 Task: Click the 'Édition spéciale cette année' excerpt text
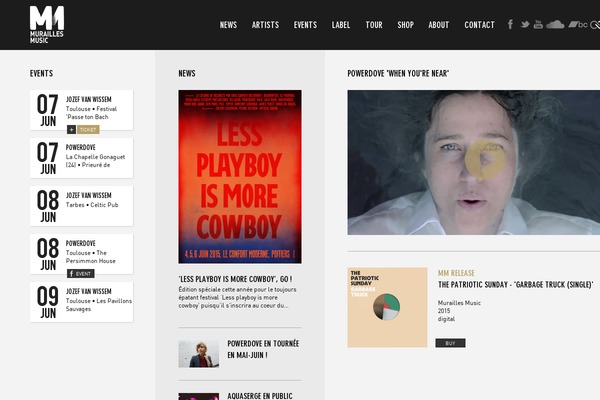(237, 298)
